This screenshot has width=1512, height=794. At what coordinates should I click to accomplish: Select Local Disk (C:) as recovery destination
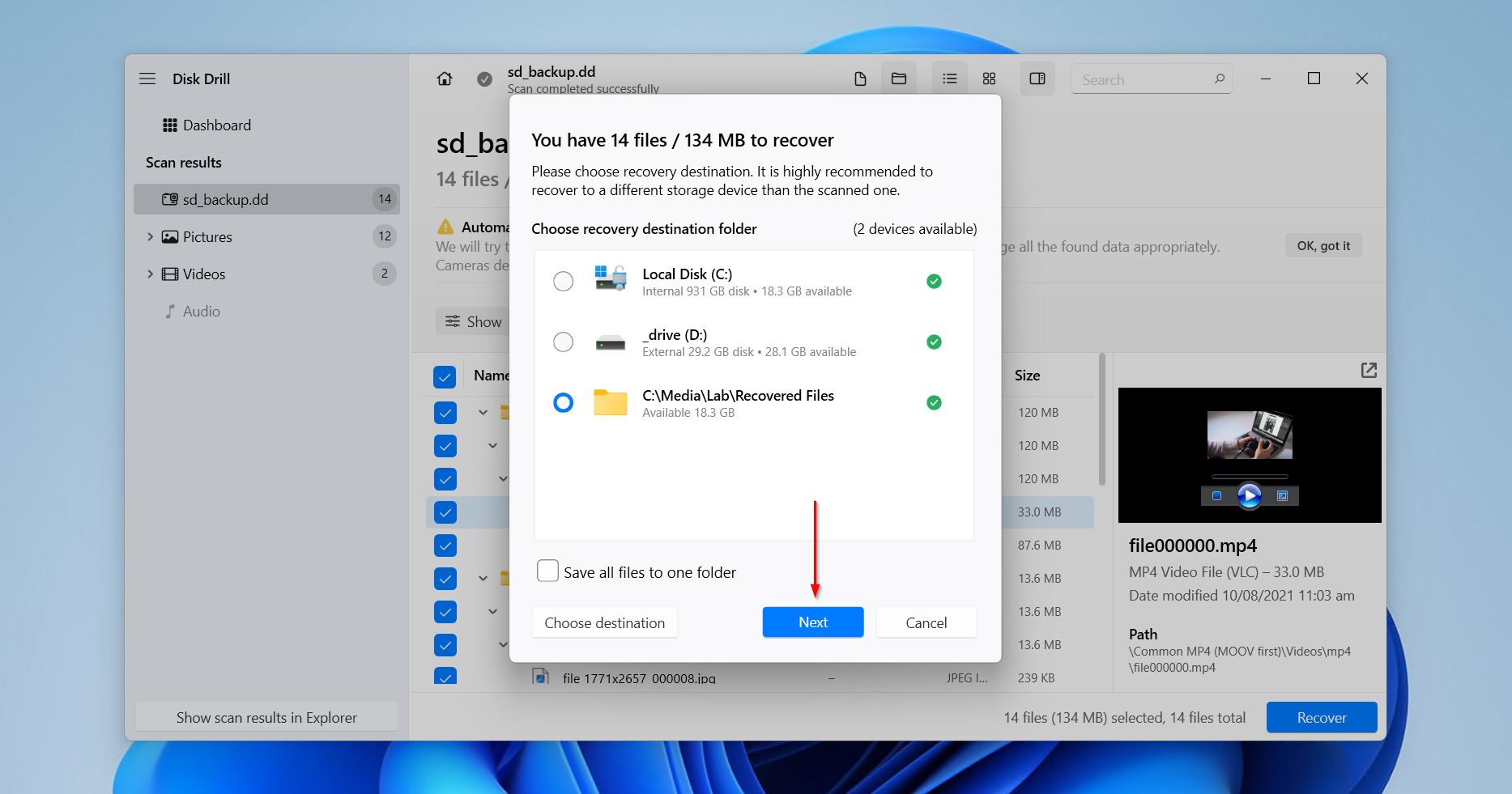coord(563,281)
